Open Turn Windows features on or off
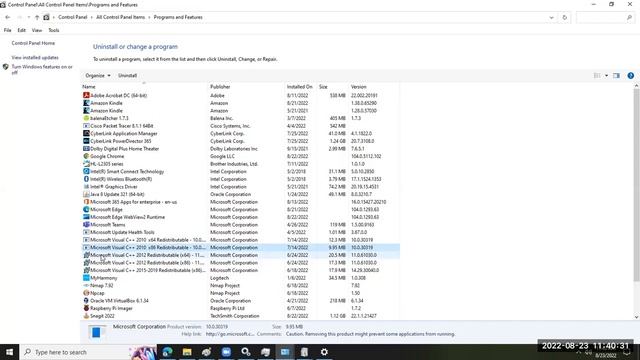640x360 pixels. point(42,69)
